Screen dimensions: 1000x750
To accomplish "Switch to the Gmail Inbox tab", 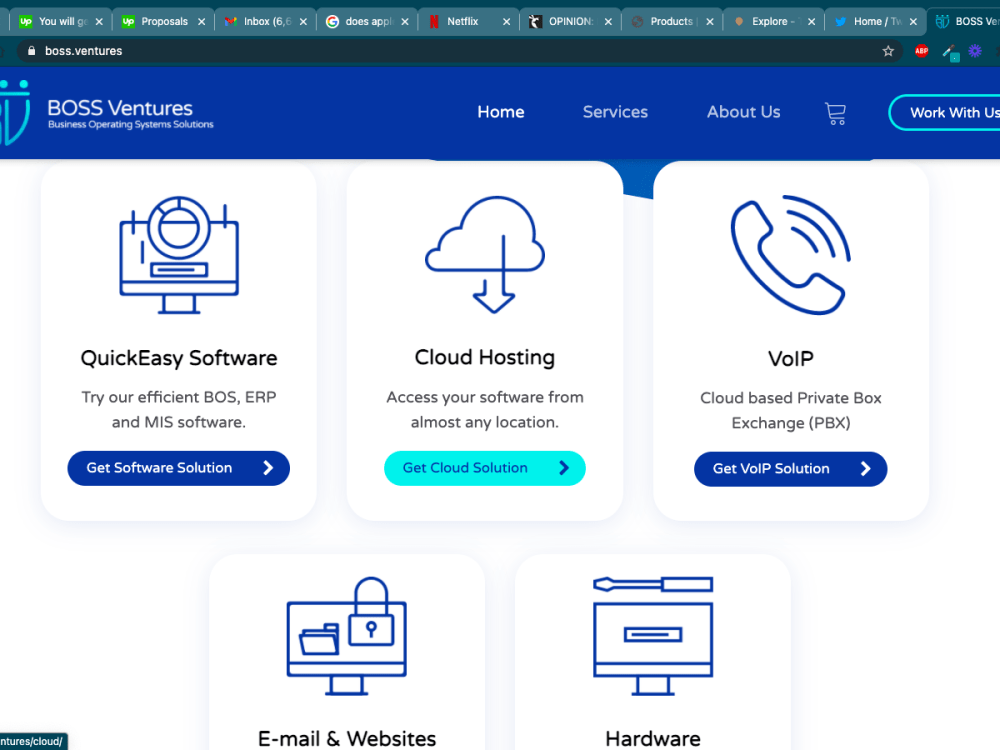I will coord(267,22).
